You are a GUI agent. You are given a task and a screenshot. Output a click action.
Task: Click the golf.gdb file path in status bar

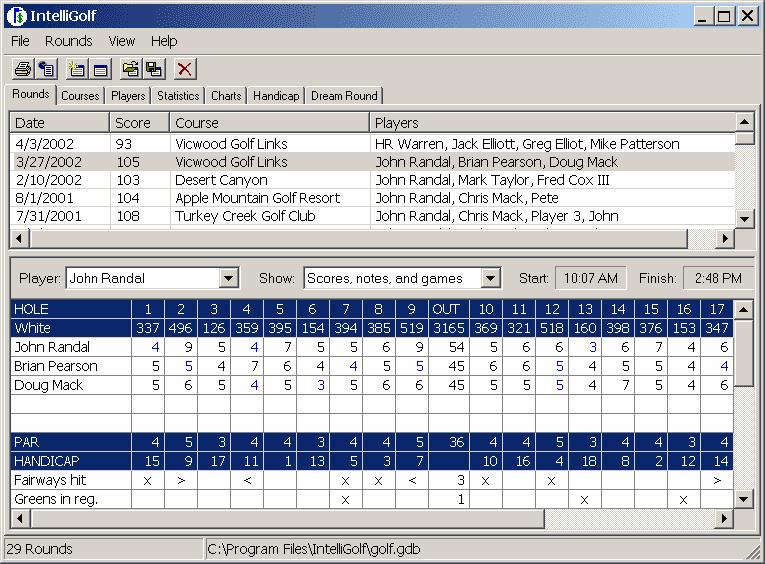click(314, 549)
